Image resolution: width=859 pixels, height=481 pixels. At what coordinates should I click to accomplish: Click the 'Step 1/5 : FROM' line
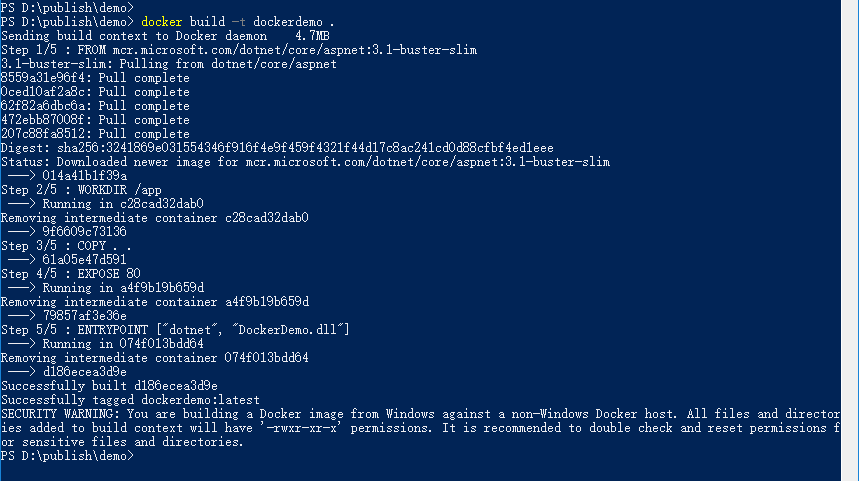pyautogui.click(x=239, y=50)
